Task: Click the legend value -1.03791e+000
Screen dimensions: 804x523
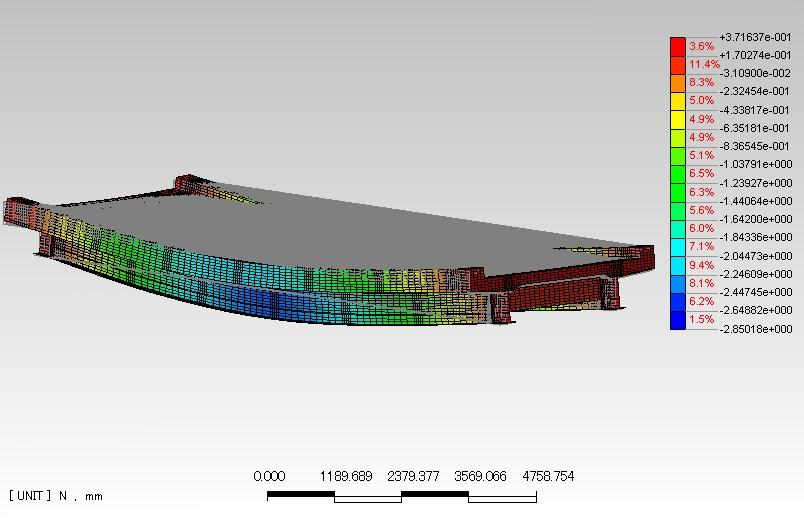Action: coord(756,164)
